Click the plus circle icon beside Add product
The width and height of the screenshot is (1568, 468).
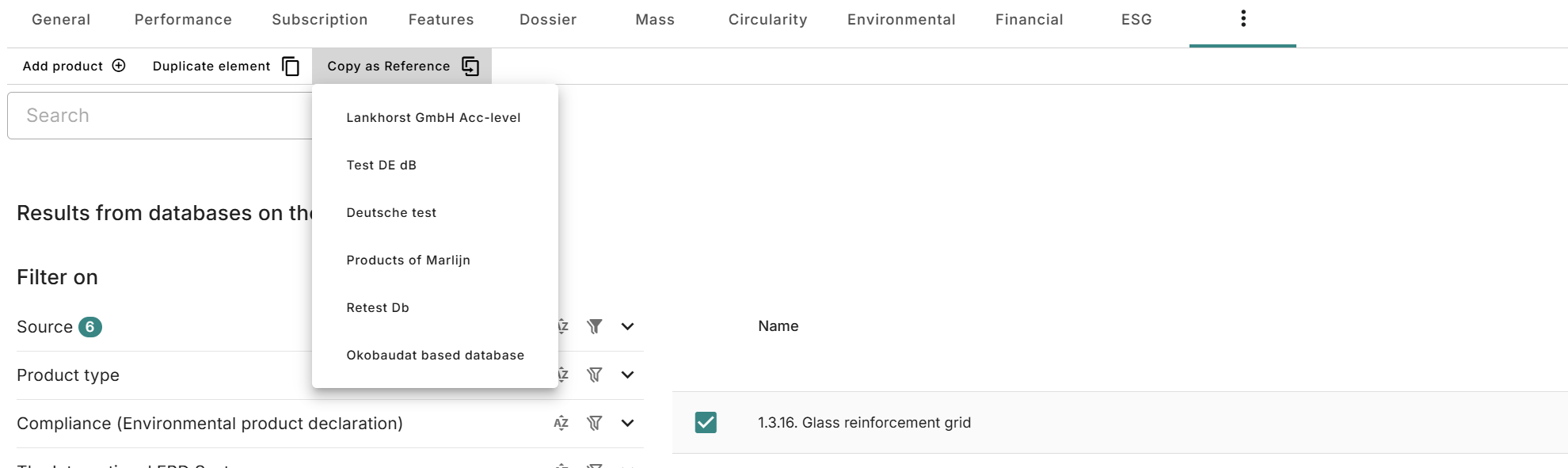coord(119,66)
